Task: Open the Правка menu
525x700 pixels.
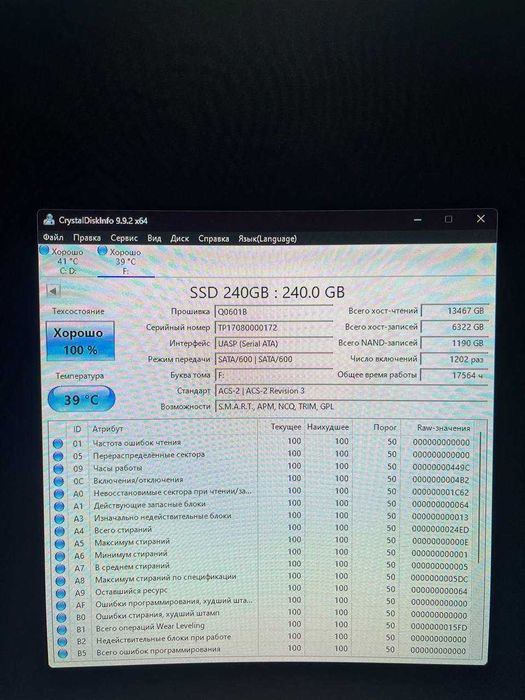Action: (87, 238)
